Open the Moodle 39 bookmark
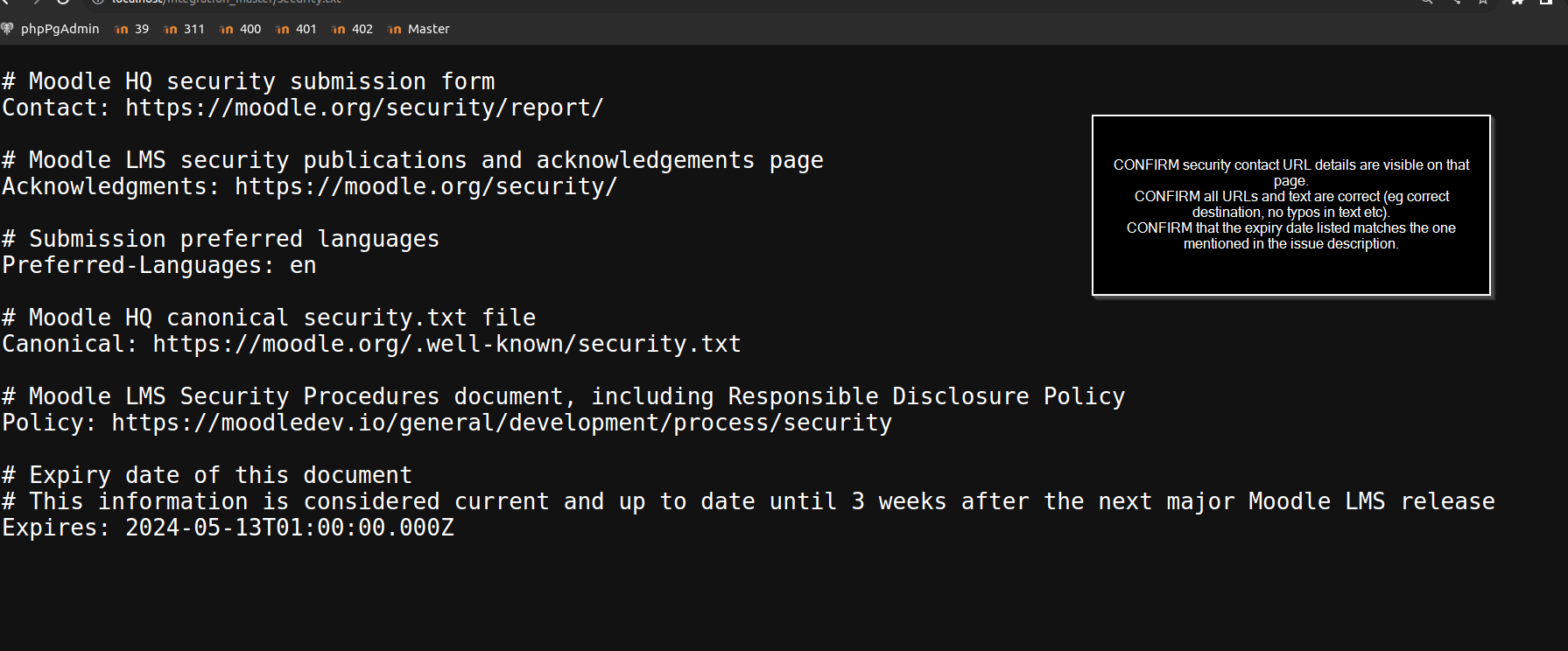Screen dimensions: 1568x651 click(132, 29)
